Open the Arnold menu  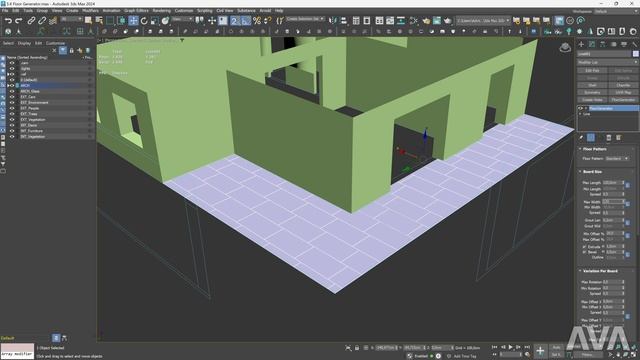[265, 11]
